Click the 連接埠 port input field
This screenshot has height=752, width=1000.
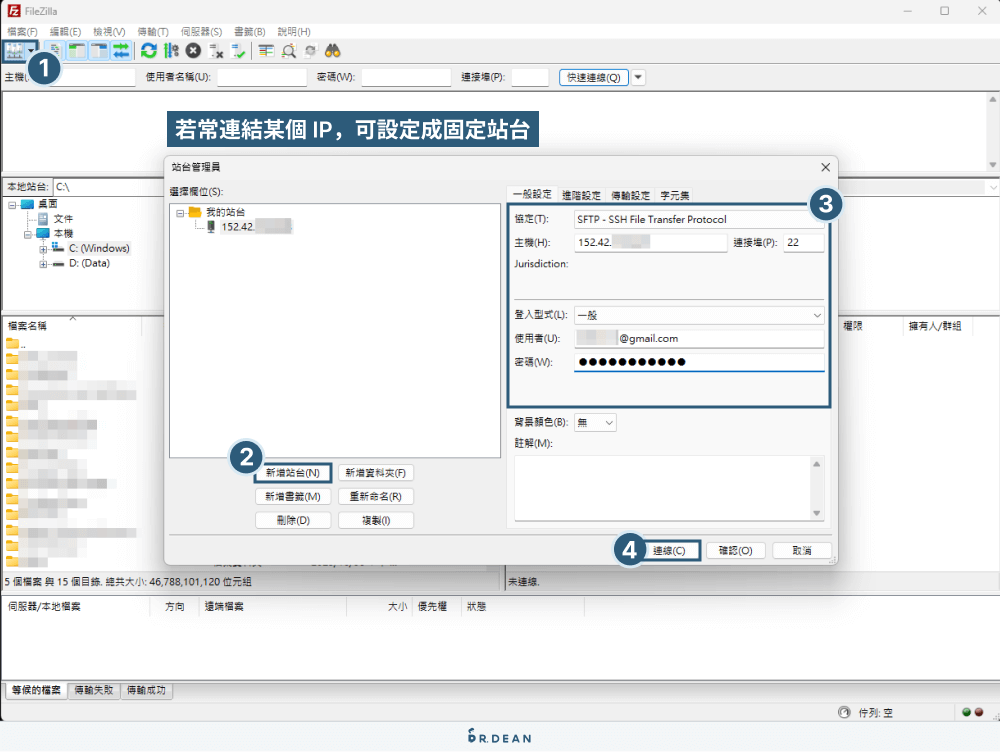click(x=803, y=241)
